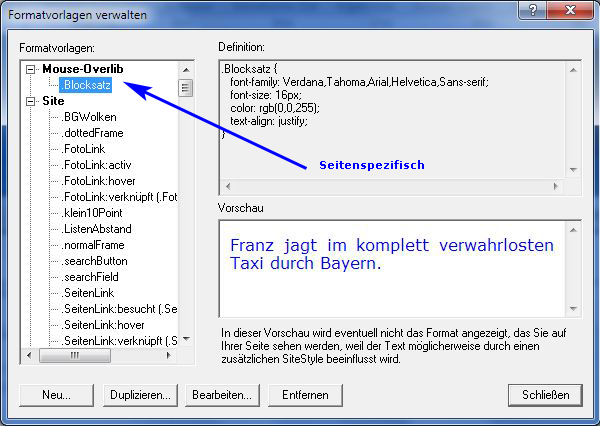The image size is (600, 426).
Task: Click the Duplizieren... button
Action: [141, 395]
